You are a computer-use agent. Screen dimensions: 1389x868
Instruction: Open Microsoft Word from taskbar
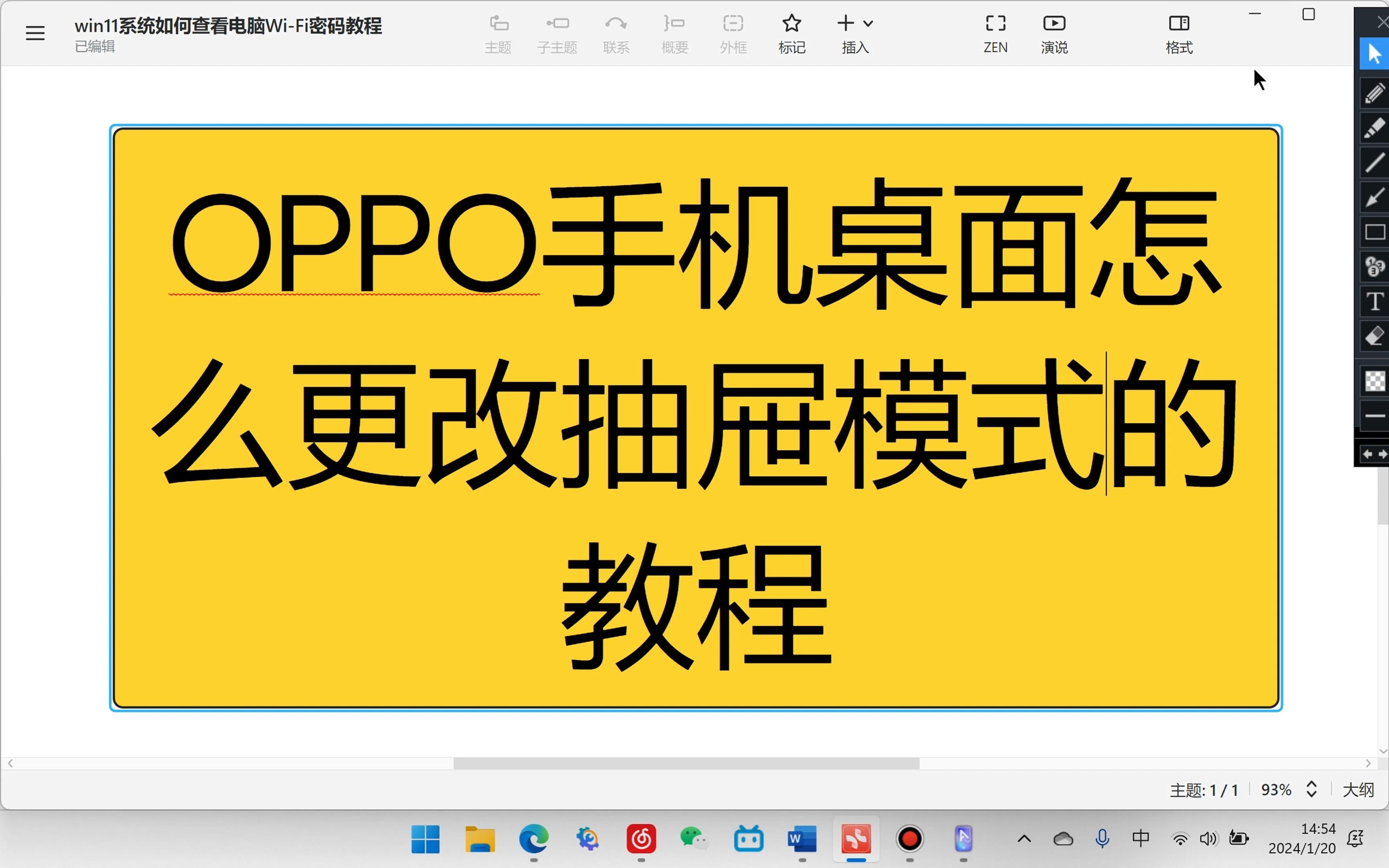coord(802,839)
